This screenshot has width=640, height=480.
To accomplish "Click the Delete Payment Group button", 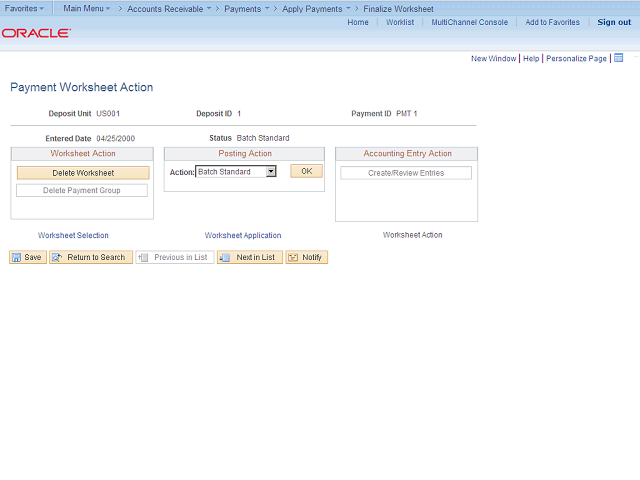I will [82, 190].
